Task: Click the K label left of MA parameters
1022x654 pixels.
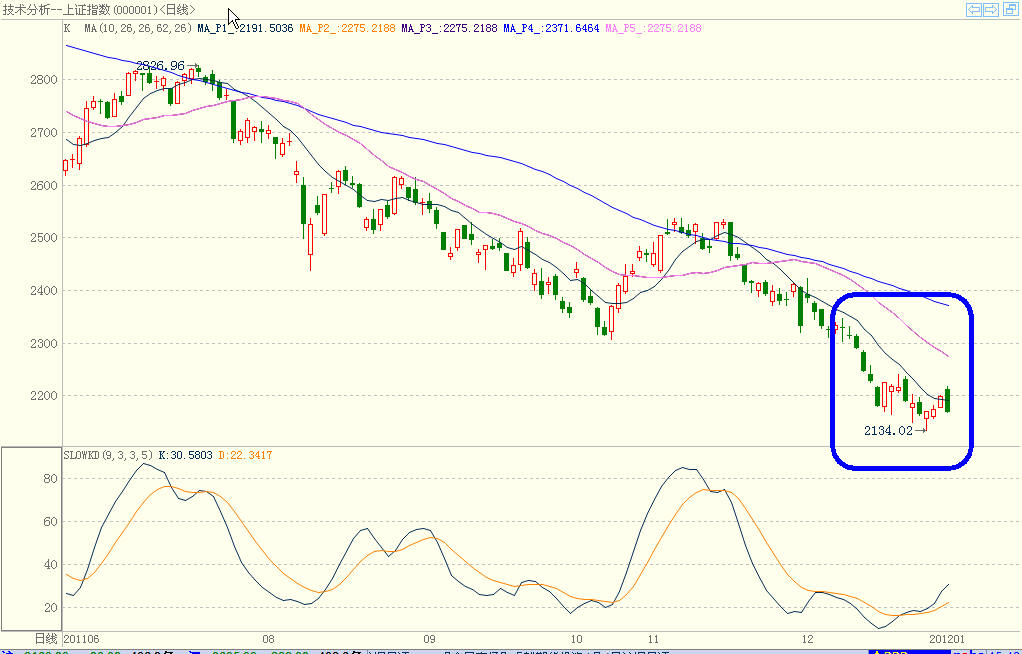Action: [67, 28]
